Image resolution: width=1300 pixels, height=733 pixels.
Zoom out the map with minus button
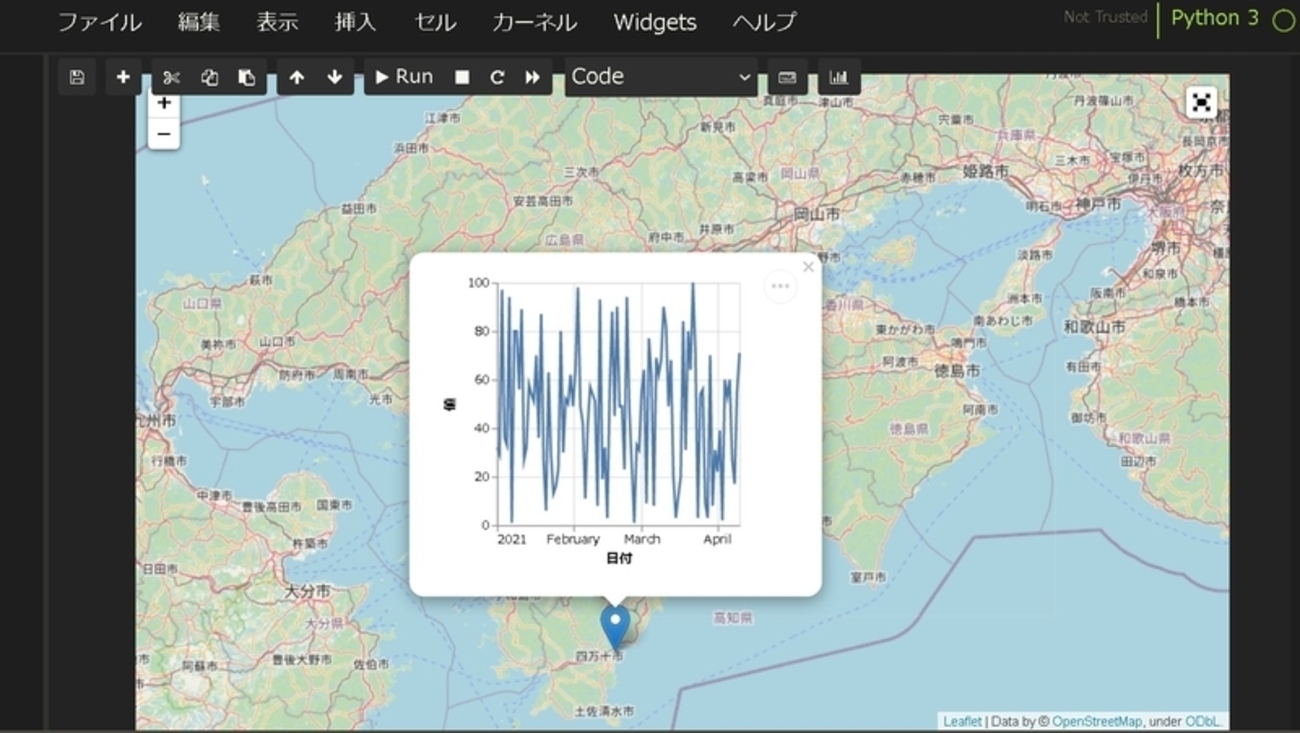pos(164,134)
